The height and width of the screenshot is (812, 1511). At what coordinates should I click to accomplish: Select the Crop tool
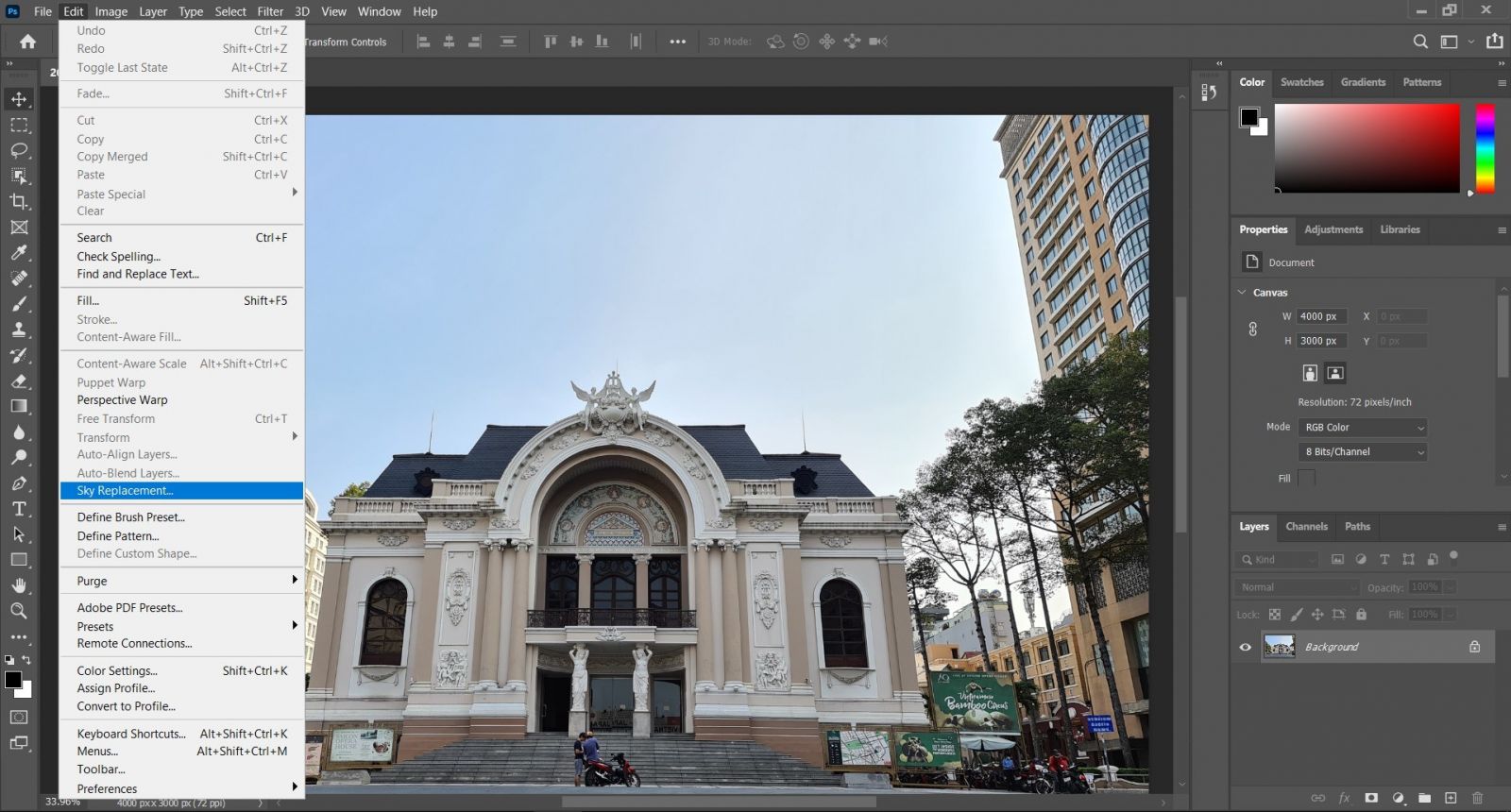tap(19, 201)
